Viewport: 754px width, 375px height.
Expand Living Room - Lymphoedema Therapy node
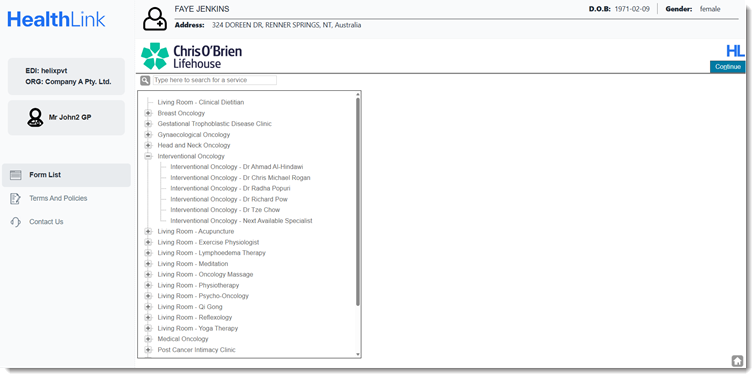(x=148, y=253)
